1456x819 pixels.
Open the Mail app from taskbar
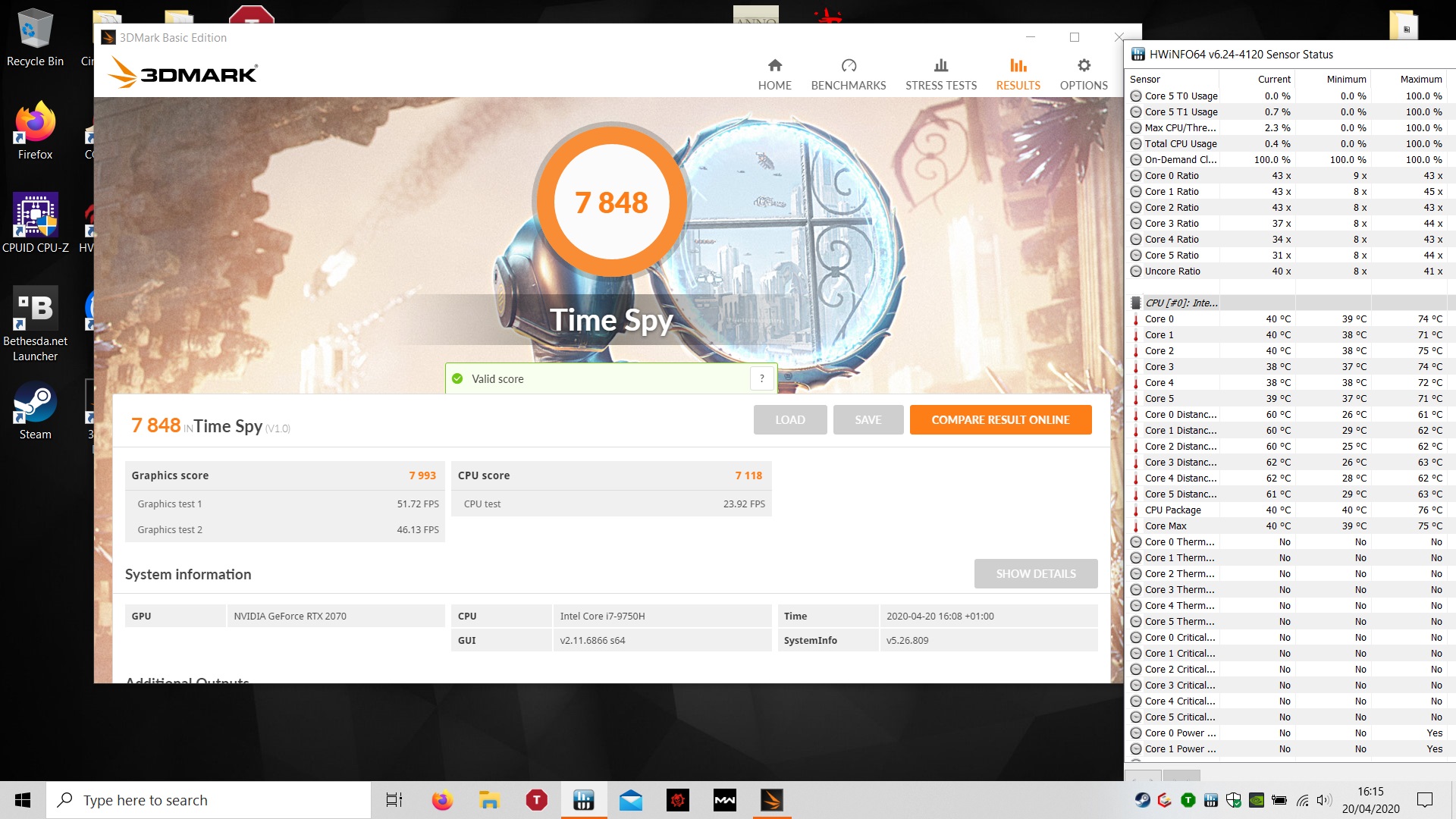(x=630, y=800)
